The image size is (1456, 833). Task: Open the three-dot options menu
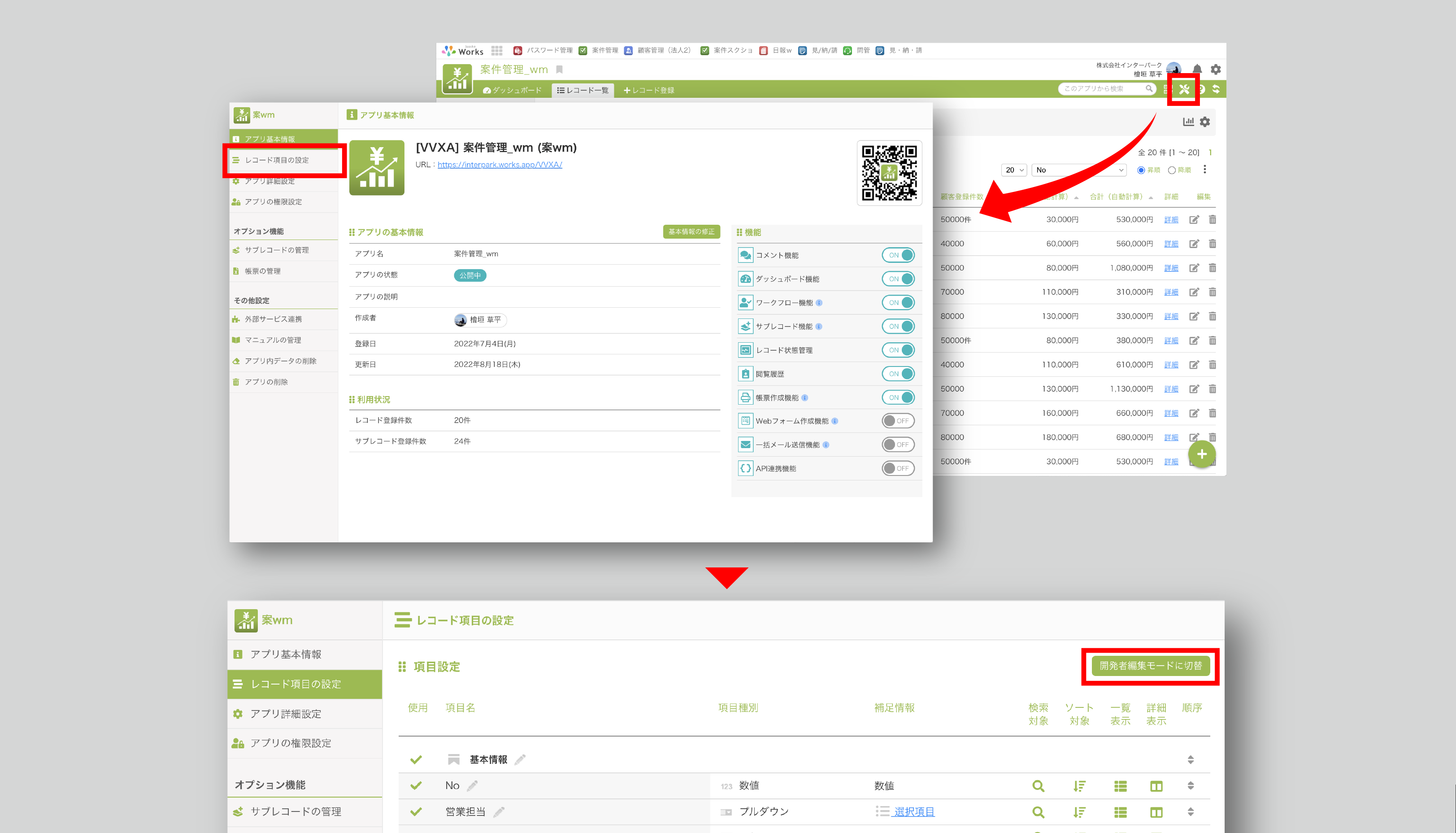point(1205,170)
